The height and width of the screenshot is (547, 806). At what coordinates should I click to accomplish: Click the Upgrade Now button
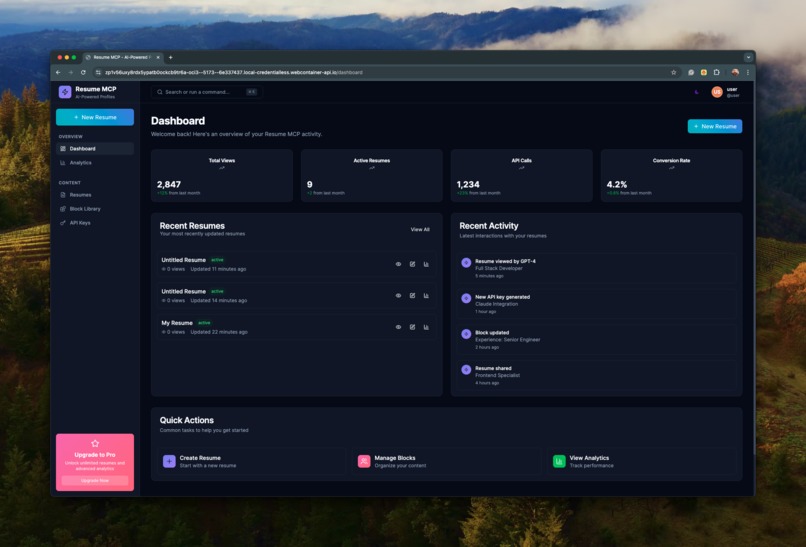point(95,481)
